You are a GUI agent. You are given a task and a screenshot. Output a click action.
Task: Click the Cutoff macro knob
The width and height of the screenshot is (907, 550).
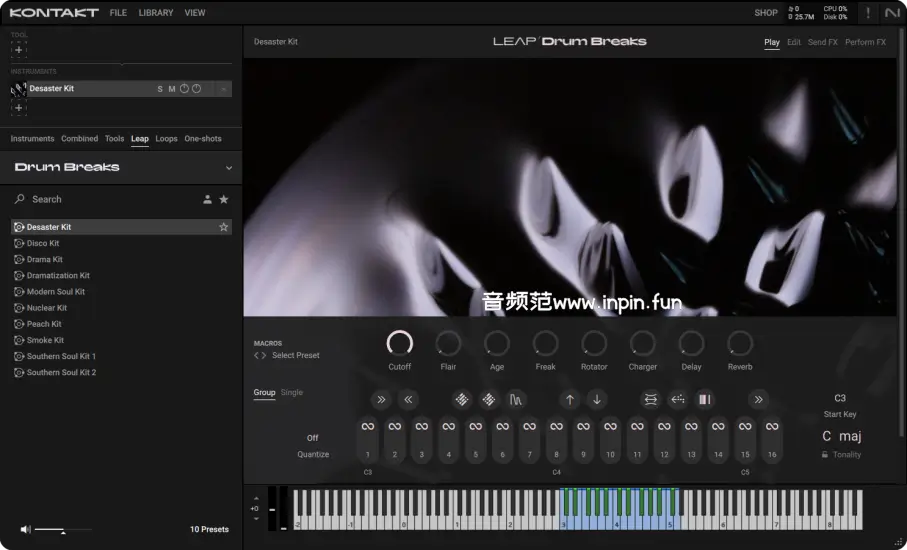[399, 344]
